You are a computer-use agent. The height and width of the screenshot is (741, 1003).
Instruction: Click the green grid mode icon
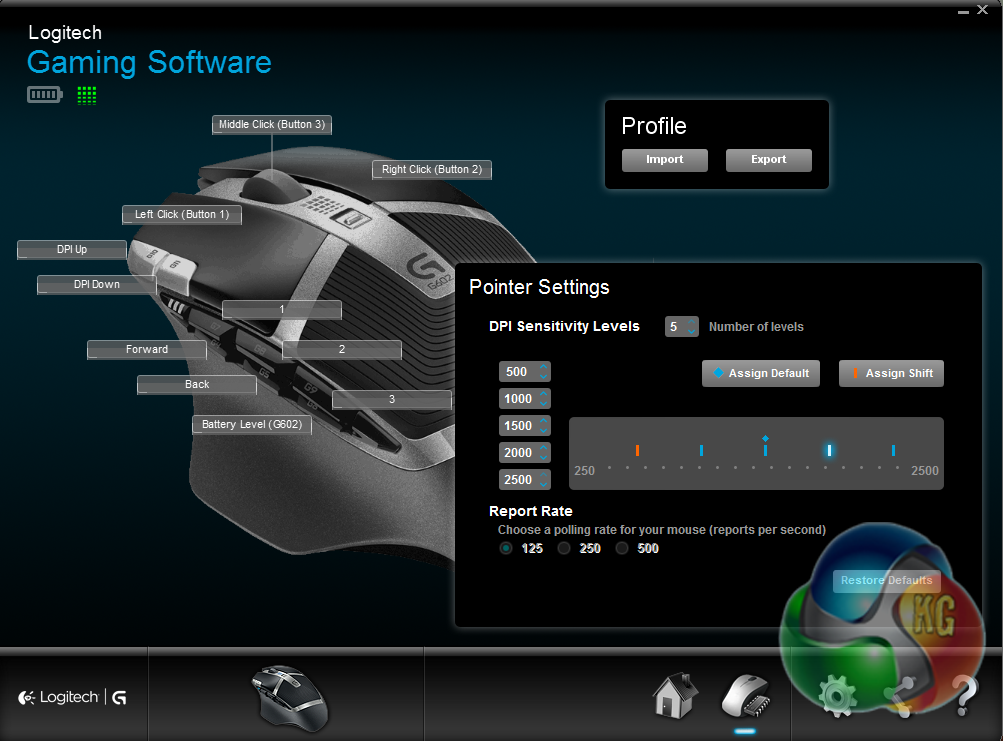[87, 95]
